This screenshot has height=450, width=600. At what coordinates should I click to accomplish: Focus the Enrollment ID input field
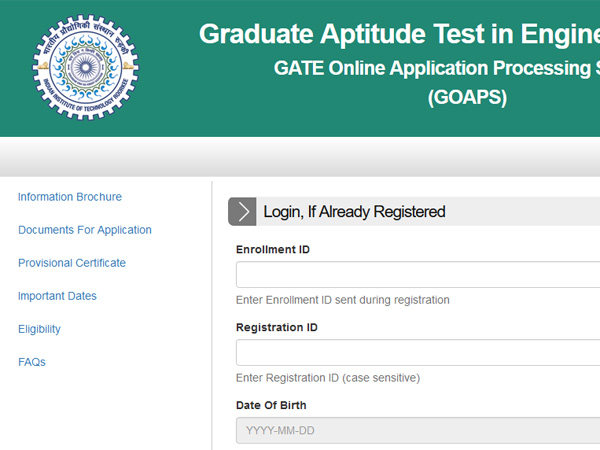click(x=418, y=275)
